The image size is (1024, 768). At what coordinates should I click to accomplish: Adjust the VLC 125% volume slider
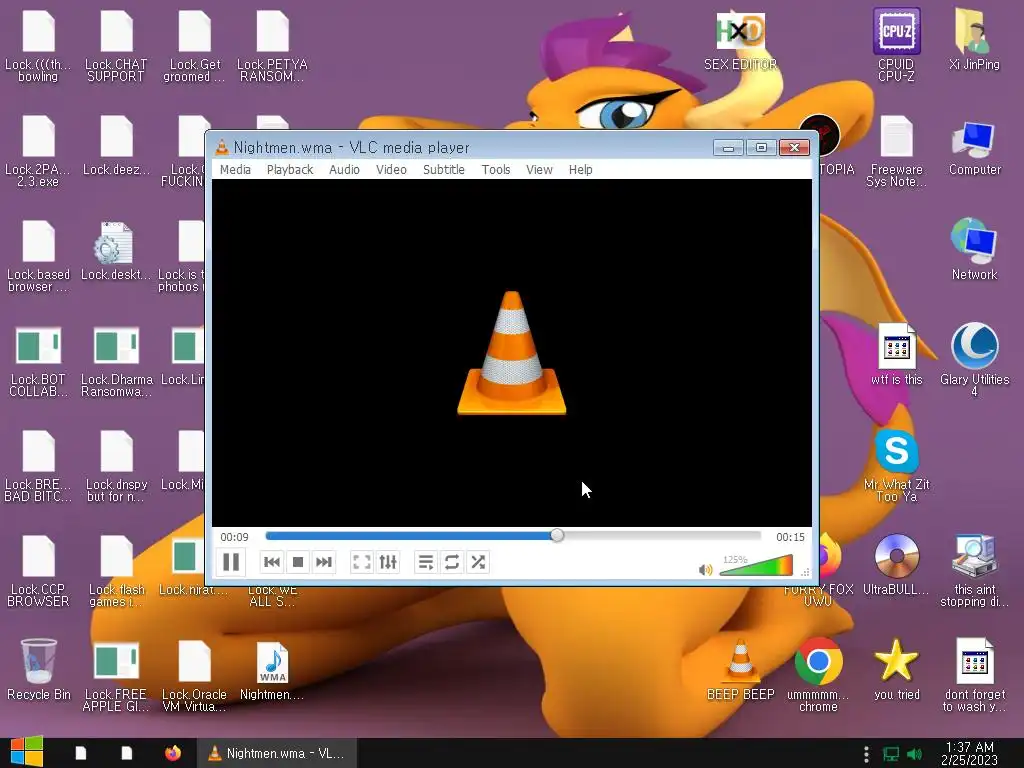point(756,566)
